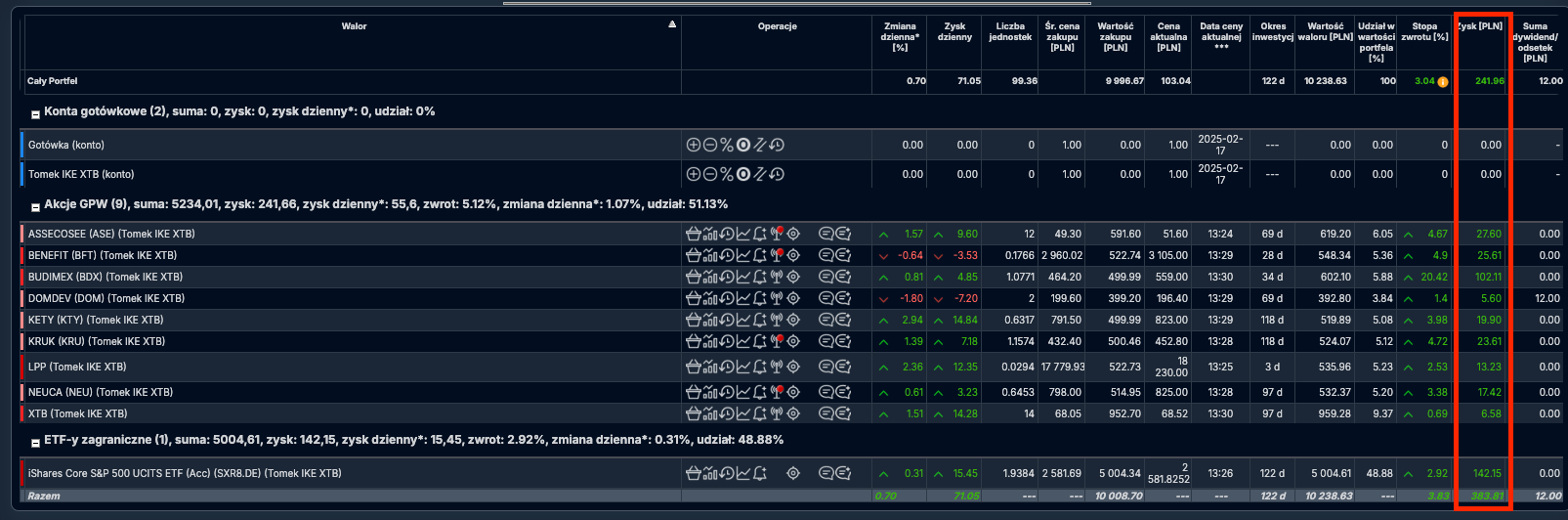Image resolution: width=1568 pixels, height=520 pixels.
Task: Click the antenna signal icon for BENEFIT
Action: [777, 255]
